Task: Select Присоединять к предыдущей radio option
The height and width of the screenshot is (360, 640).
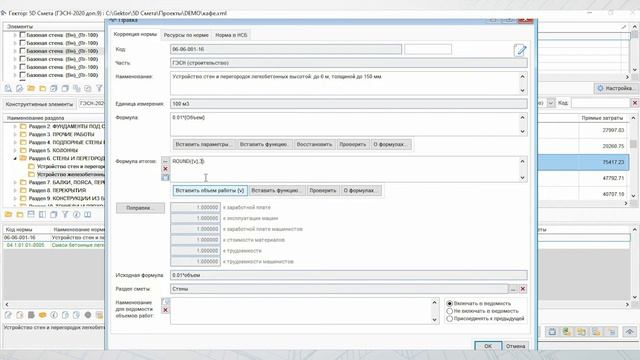Action: pyautogui.click(x=449, y=318)
